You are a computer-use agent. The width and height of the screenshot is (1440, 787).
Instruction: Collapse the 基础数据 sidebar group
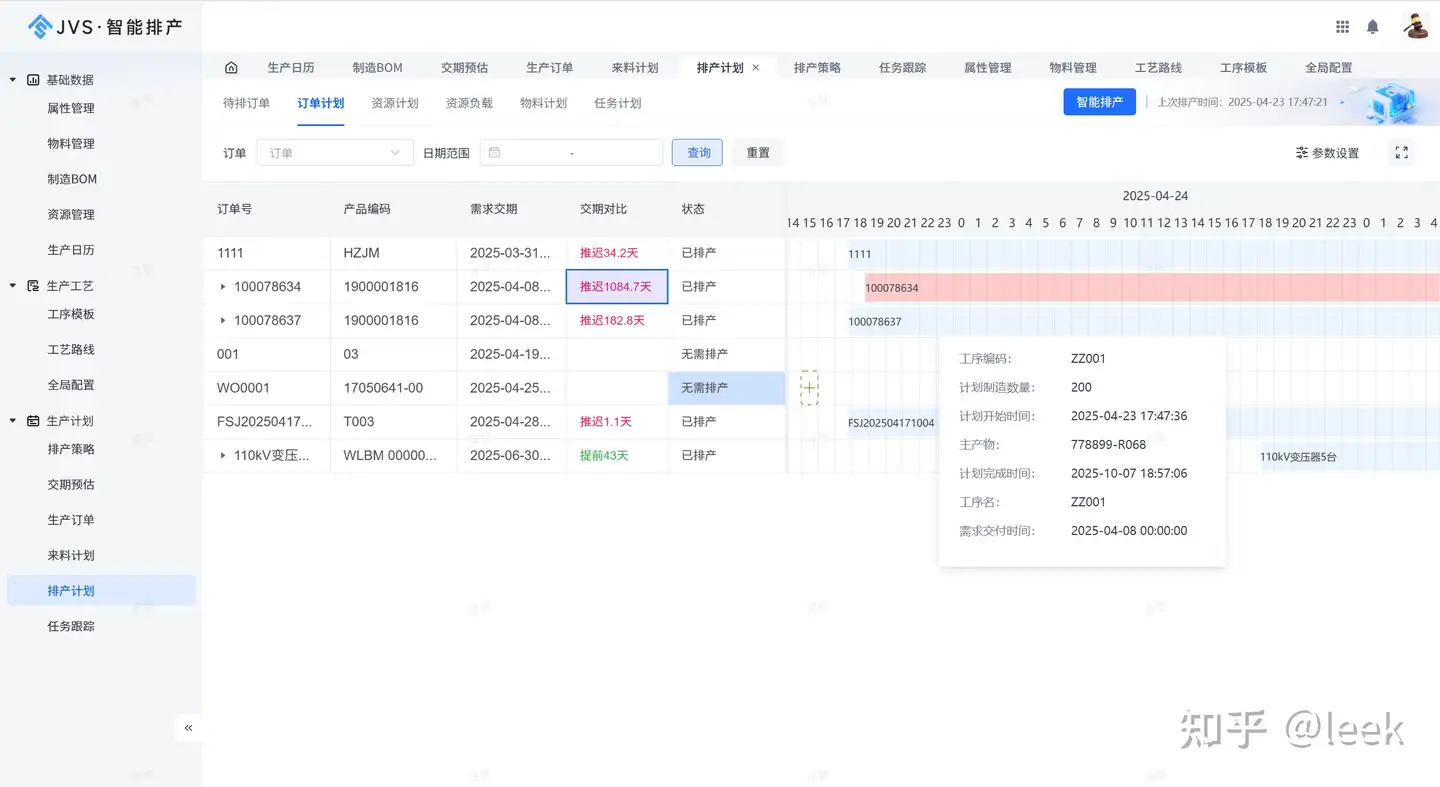(x=13, y=80)
